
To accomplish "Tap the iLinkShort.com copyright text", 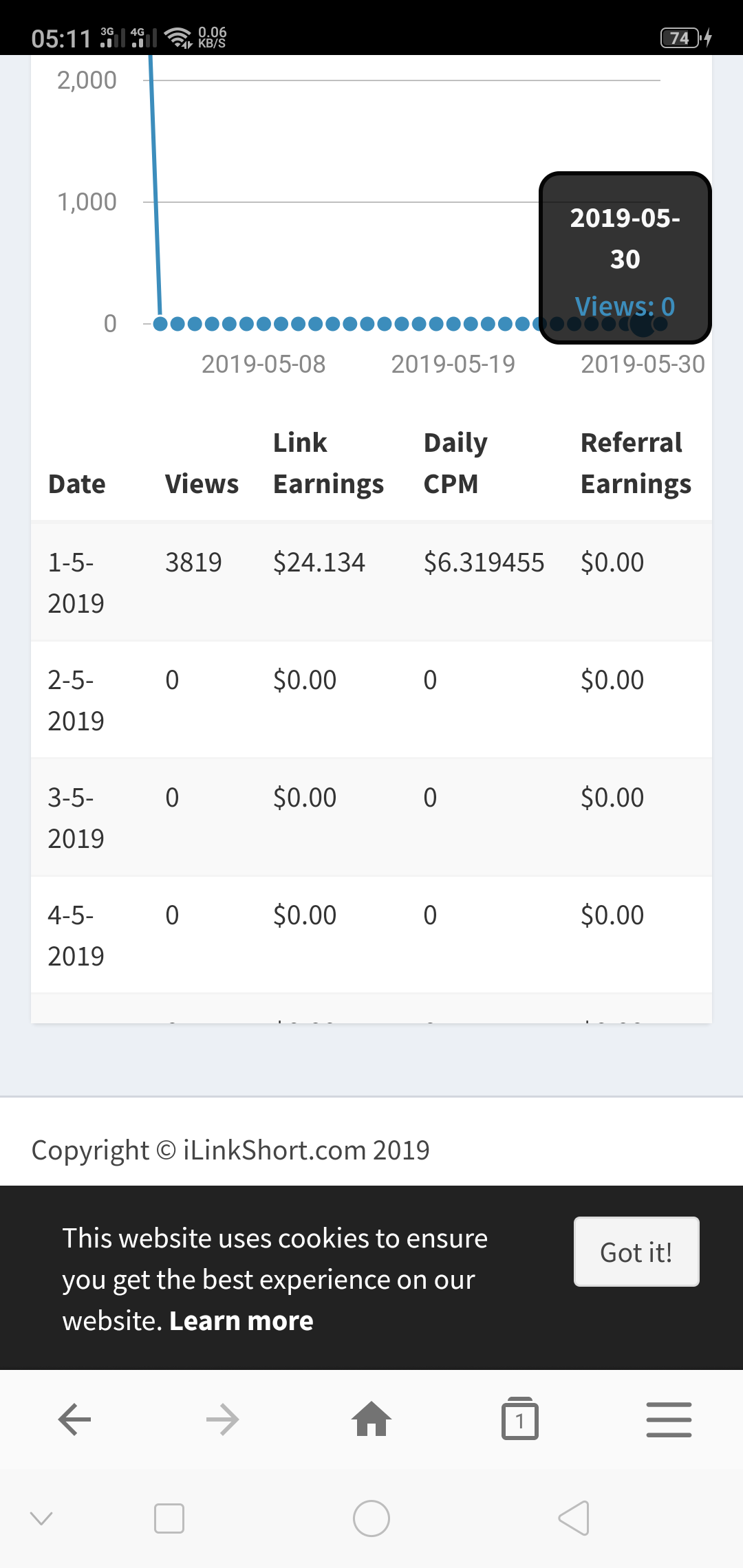I will 230,1150.
